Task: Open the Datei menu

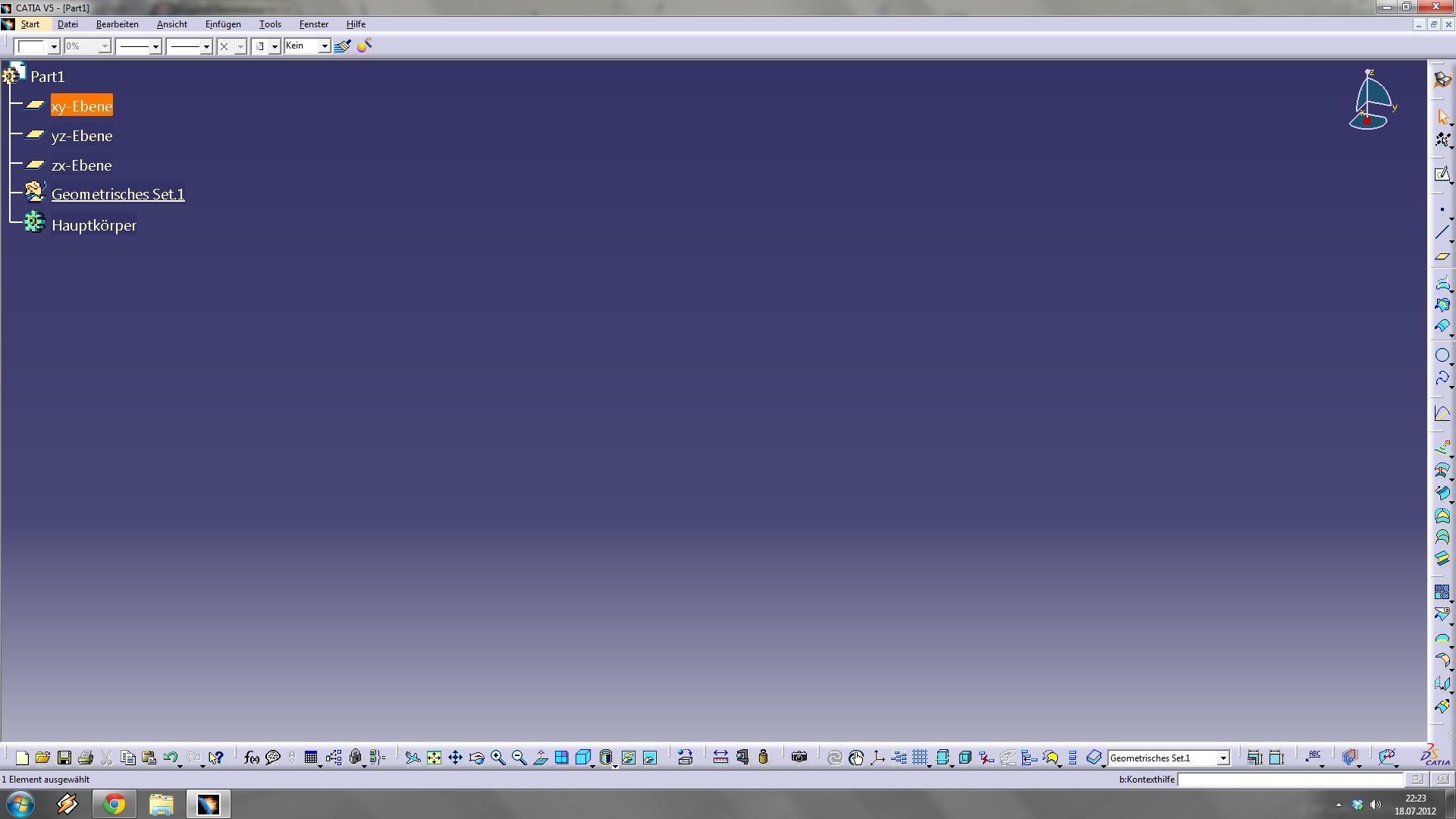Action: click(67, 24)
